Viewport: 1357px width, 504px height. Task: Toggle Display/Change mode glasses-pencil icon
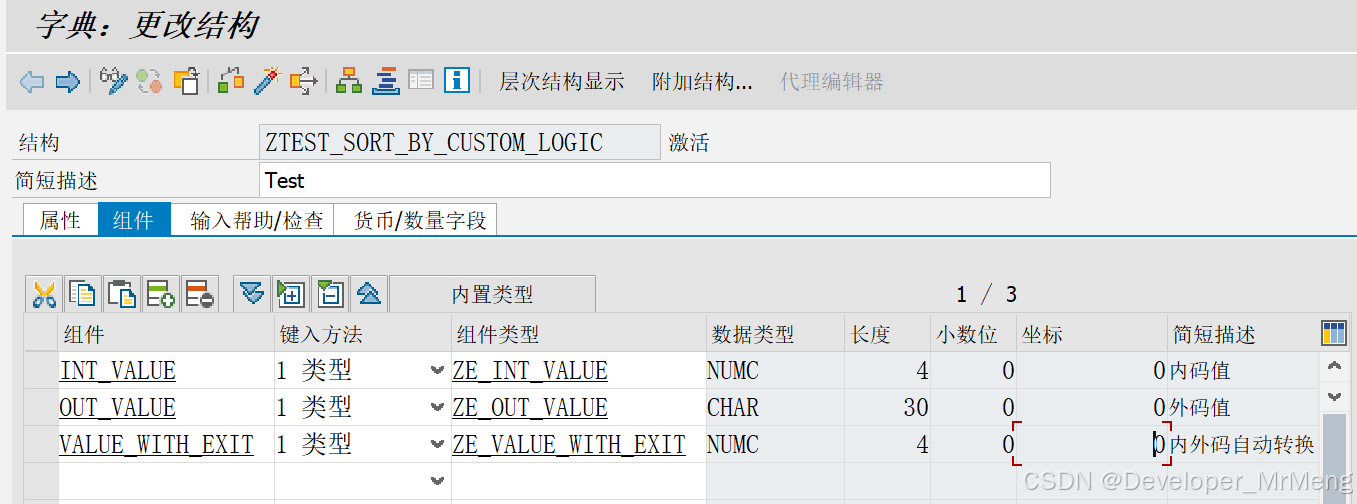[113, 81]
